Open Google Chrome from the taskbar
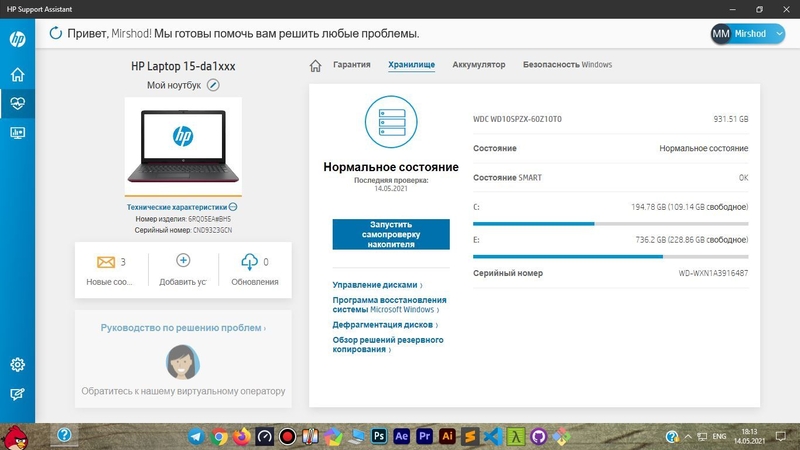 coord(219,437)
